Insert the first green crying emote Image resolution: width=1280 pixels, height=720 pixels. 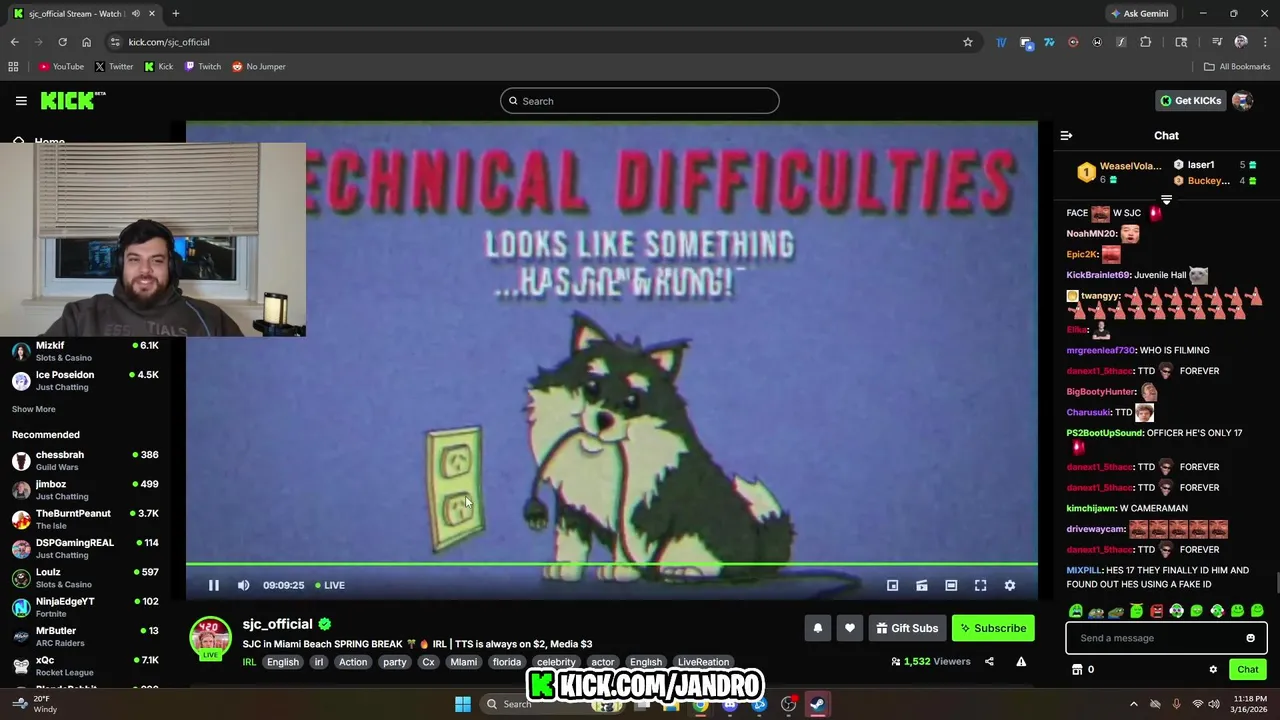click(1076, 611)
